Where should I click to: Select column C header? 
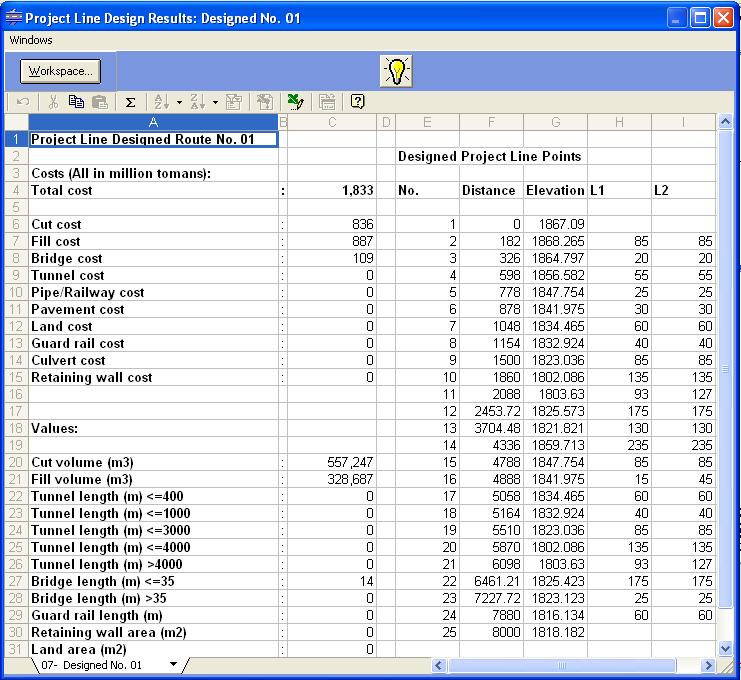[332, 122]
